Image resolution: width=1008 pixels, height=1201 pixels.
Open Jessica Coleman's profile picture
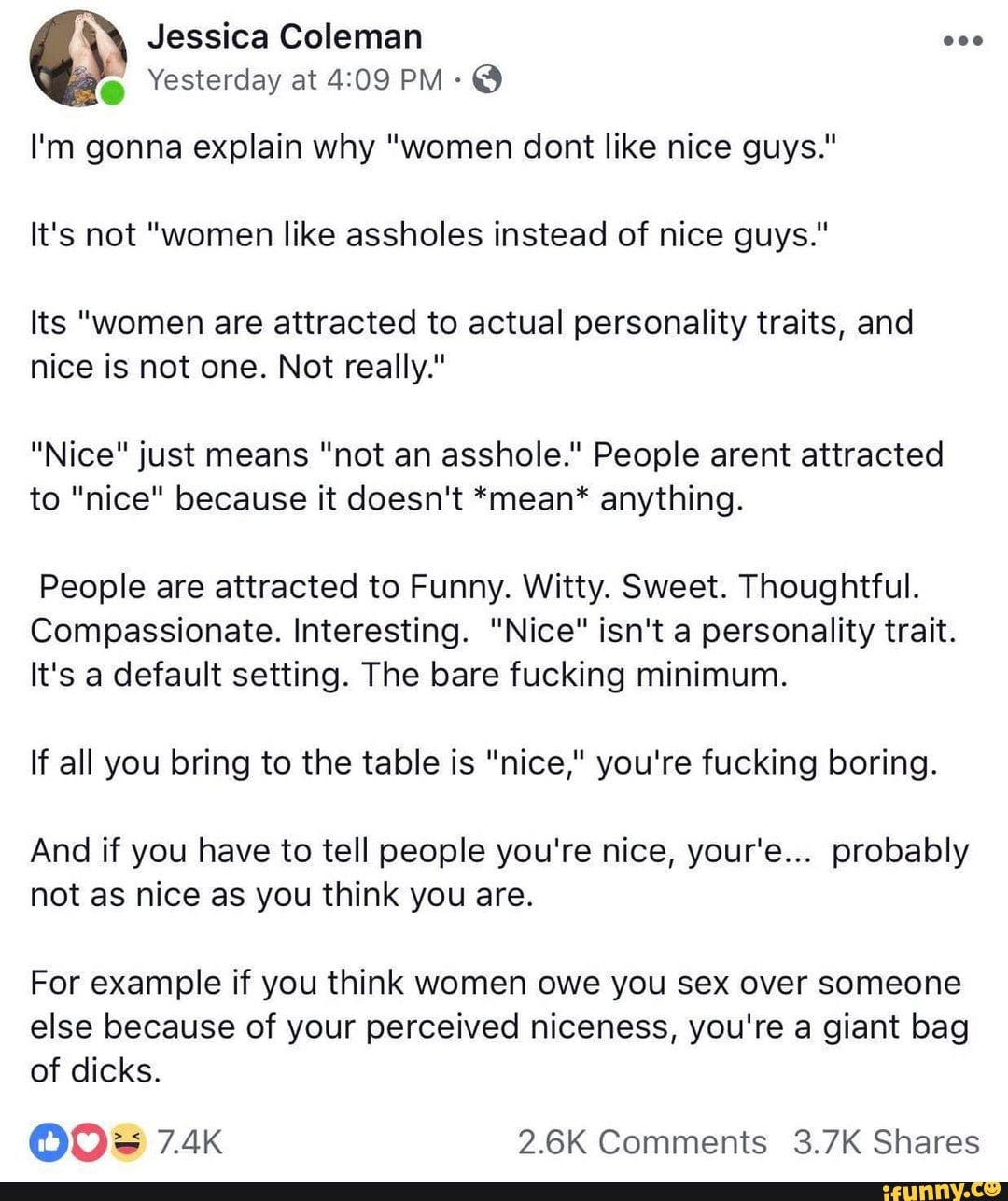(77, 58)
